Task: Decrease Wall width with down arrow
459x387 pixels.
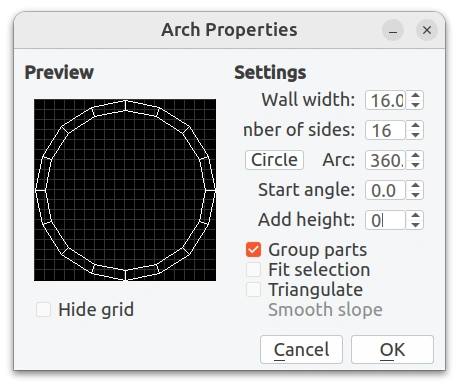Action: 415,105
